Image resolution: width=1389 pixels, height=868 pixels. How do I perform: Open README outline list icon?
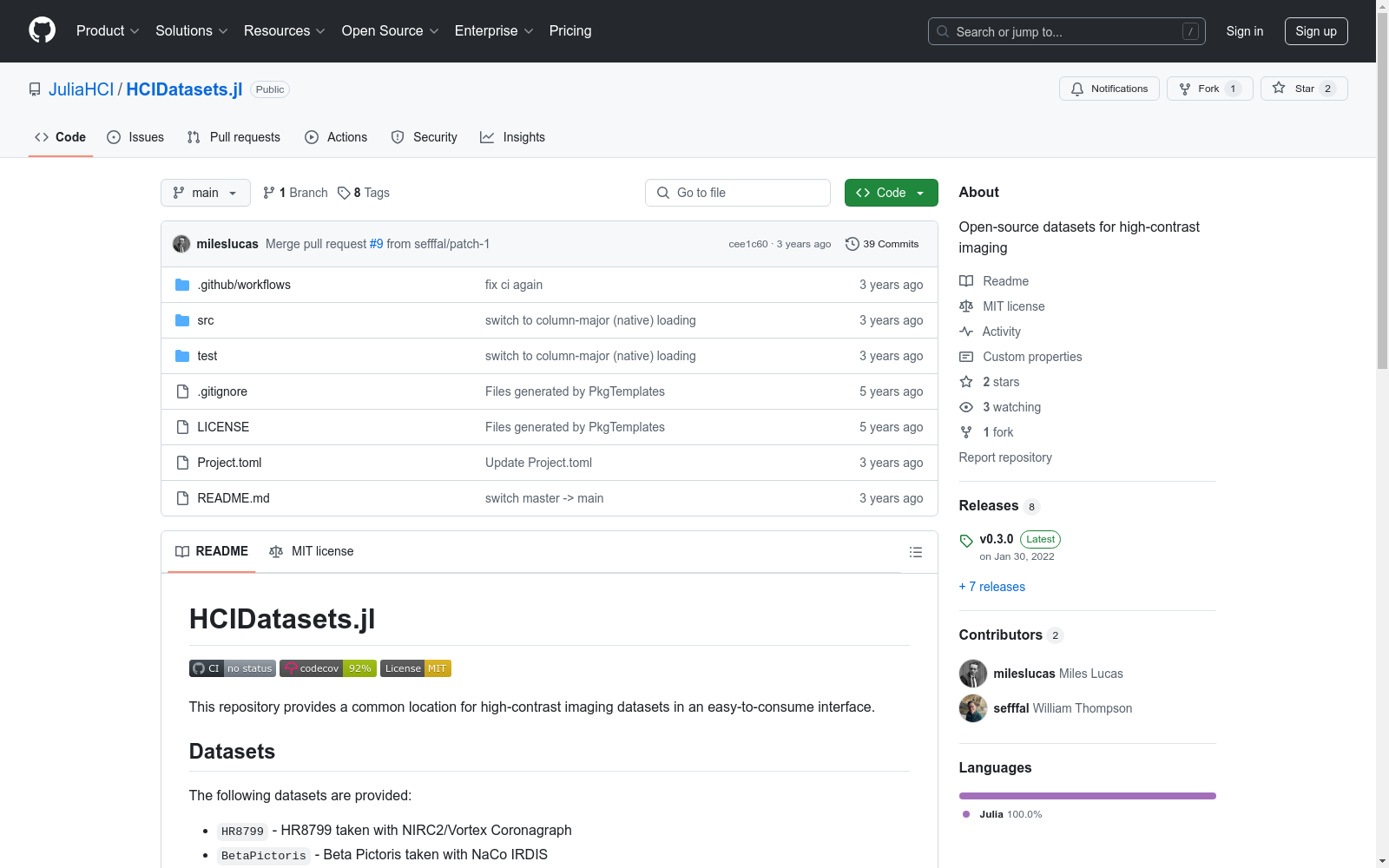(915, 552)
